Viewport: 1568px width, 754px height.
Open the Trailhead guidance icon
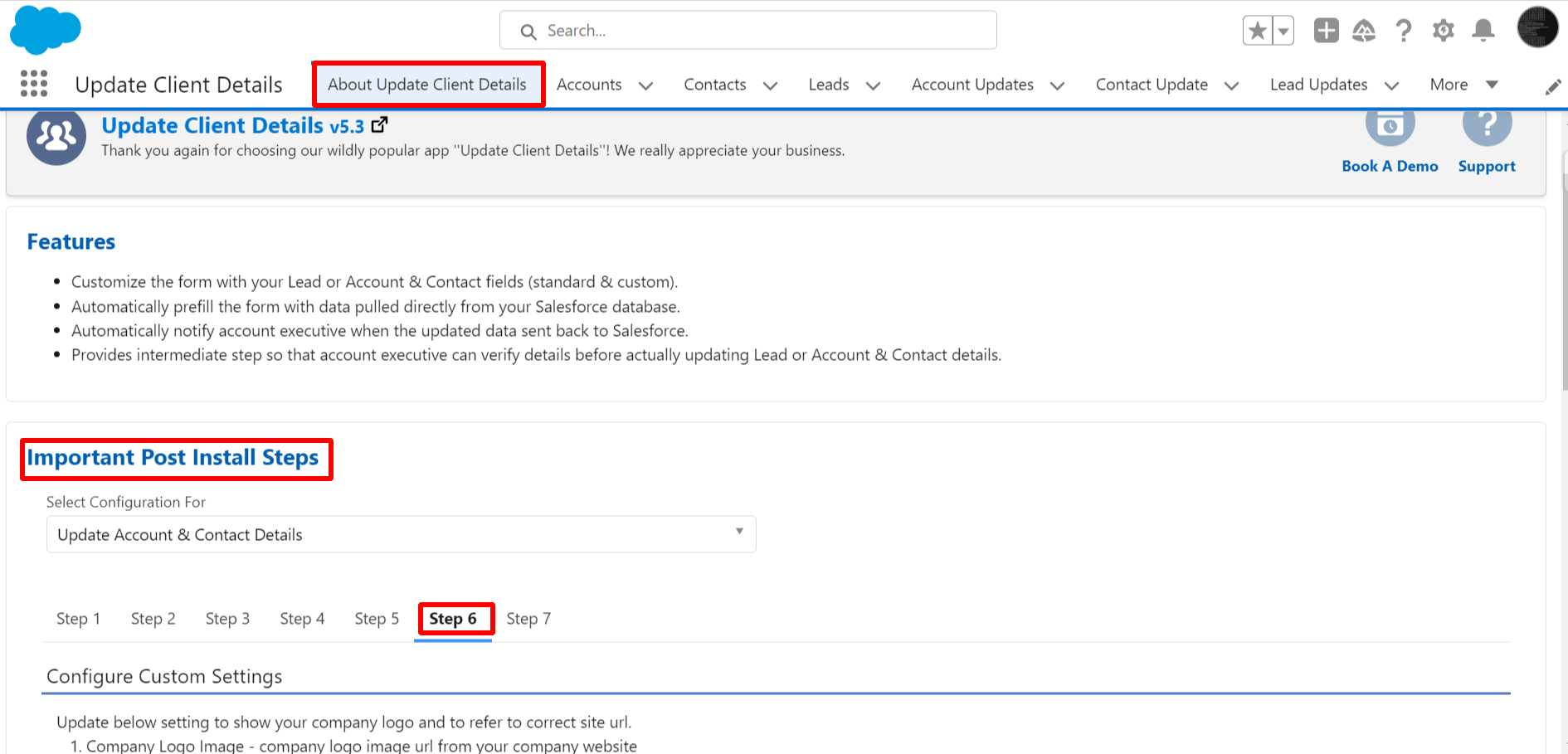pyautogui.click(x=1364, y=32)
